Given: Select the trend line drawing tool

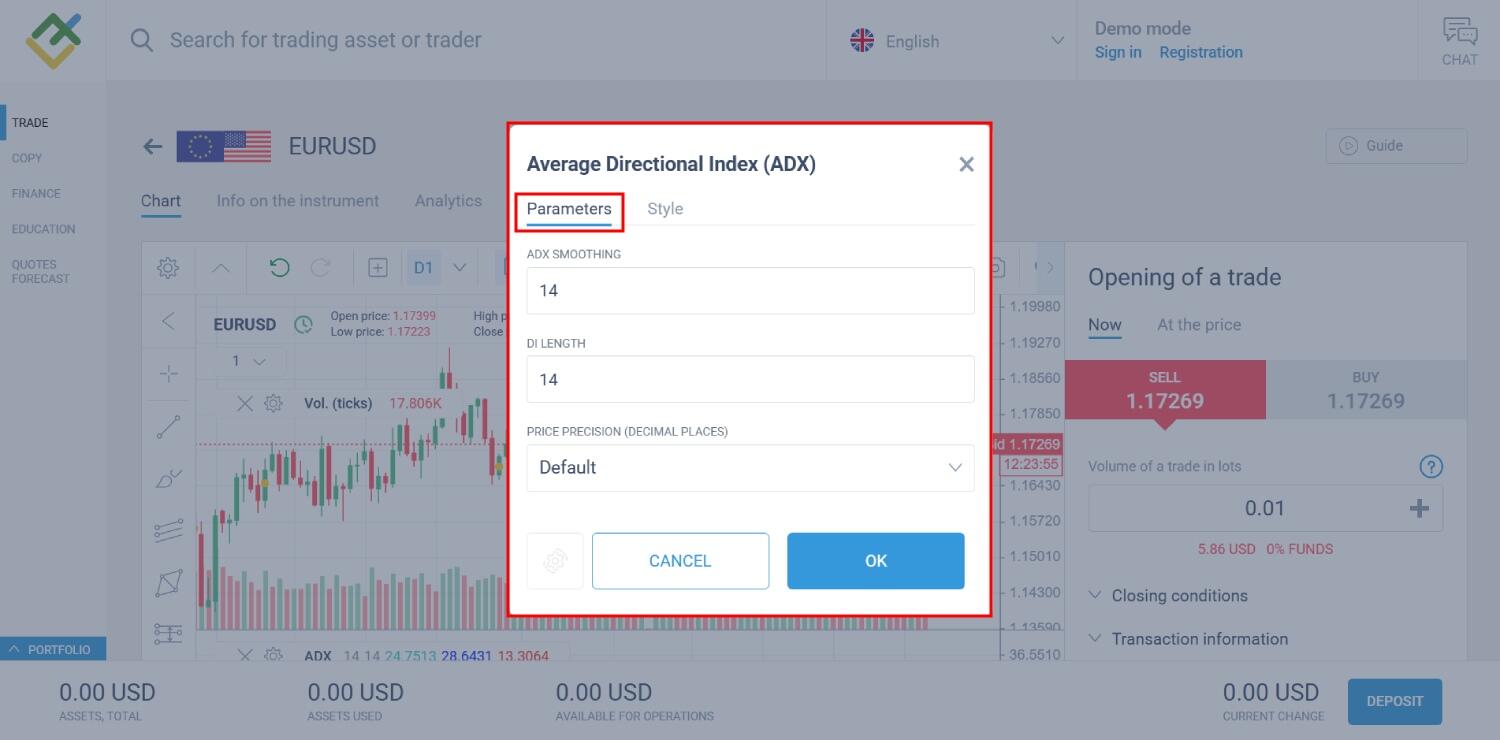Looking at the screenshot, I should 168,426.
